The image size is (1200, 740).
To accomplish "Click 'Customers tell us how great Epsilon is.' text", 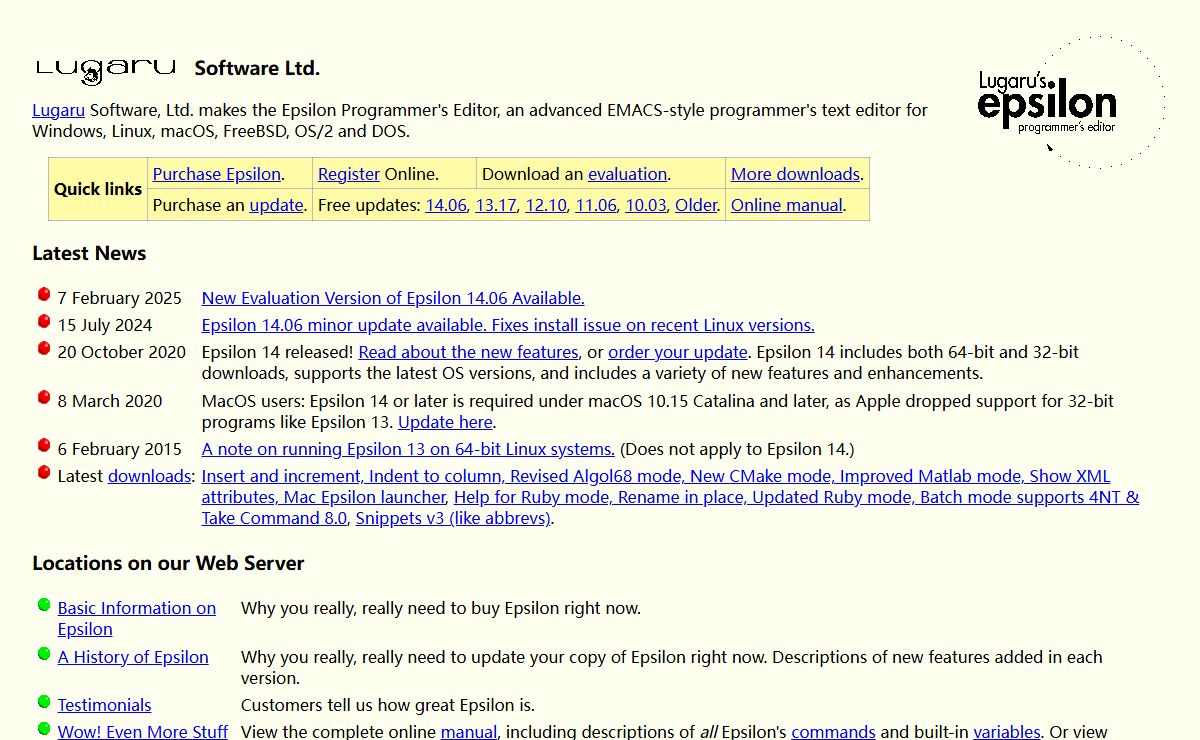I will (388, 705).
